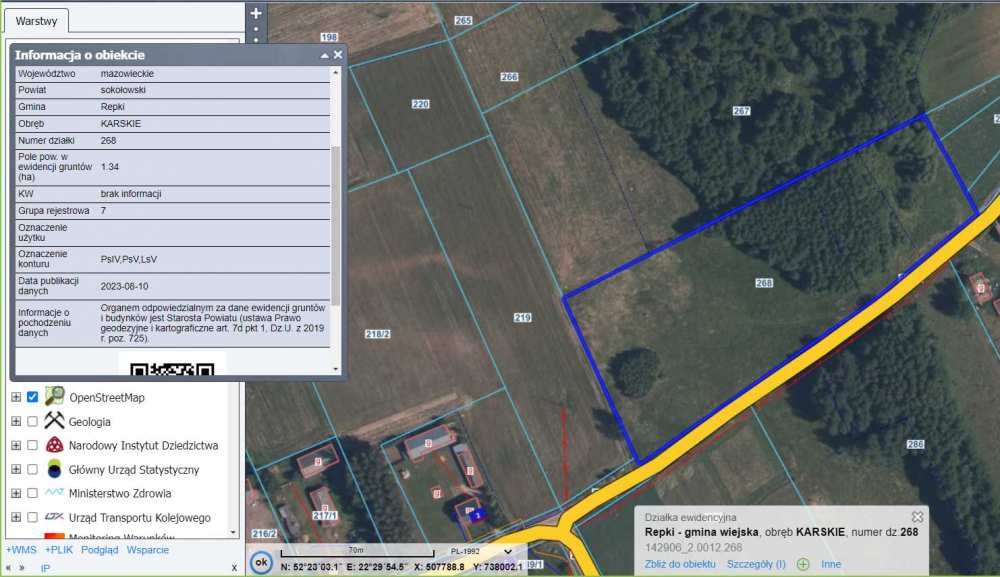Expand the Urząd Transportu Kolejowego group

pos(16,517)
